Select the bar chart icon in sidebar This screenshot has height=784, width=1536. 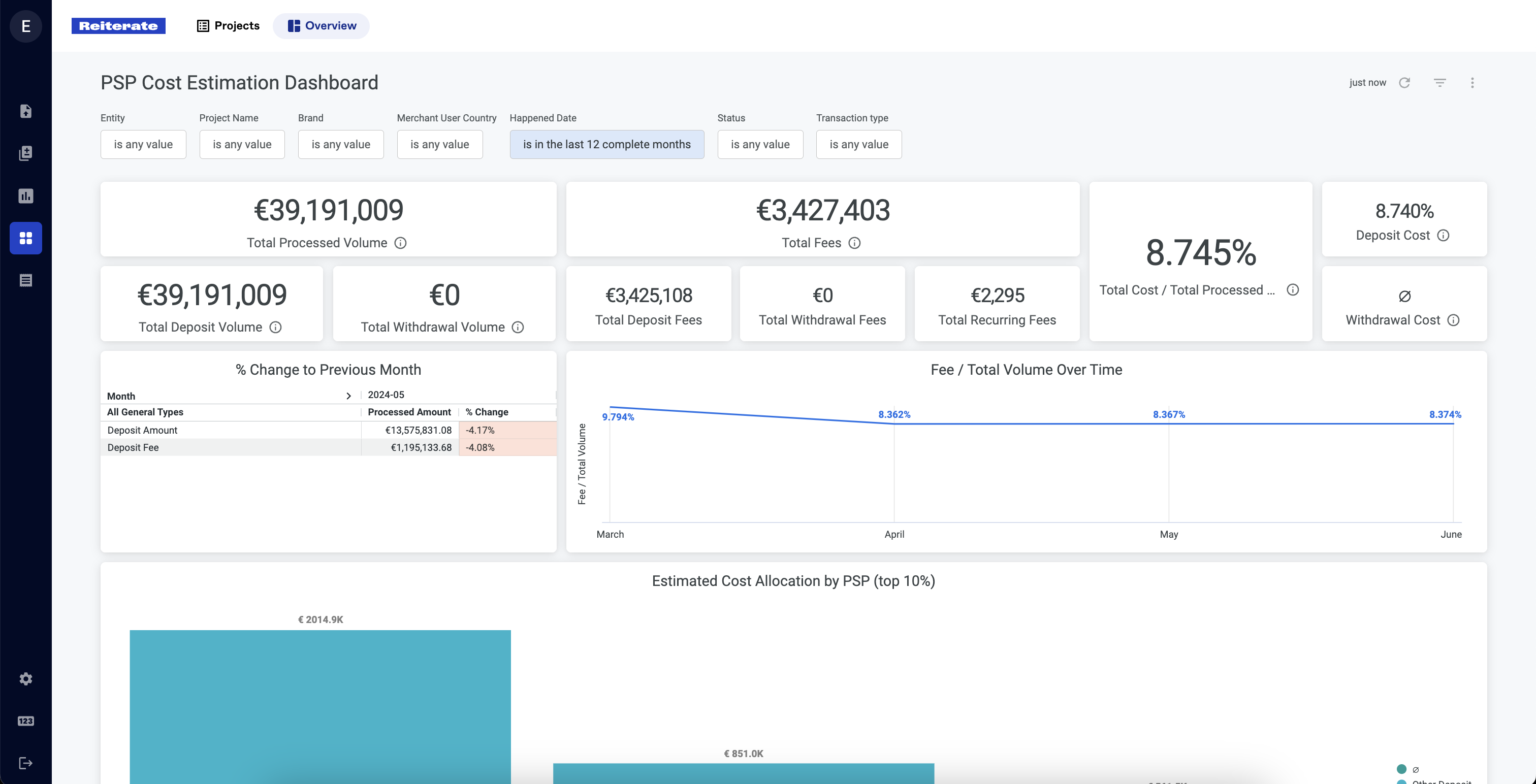pyautogui.click(x=25, y=195)
